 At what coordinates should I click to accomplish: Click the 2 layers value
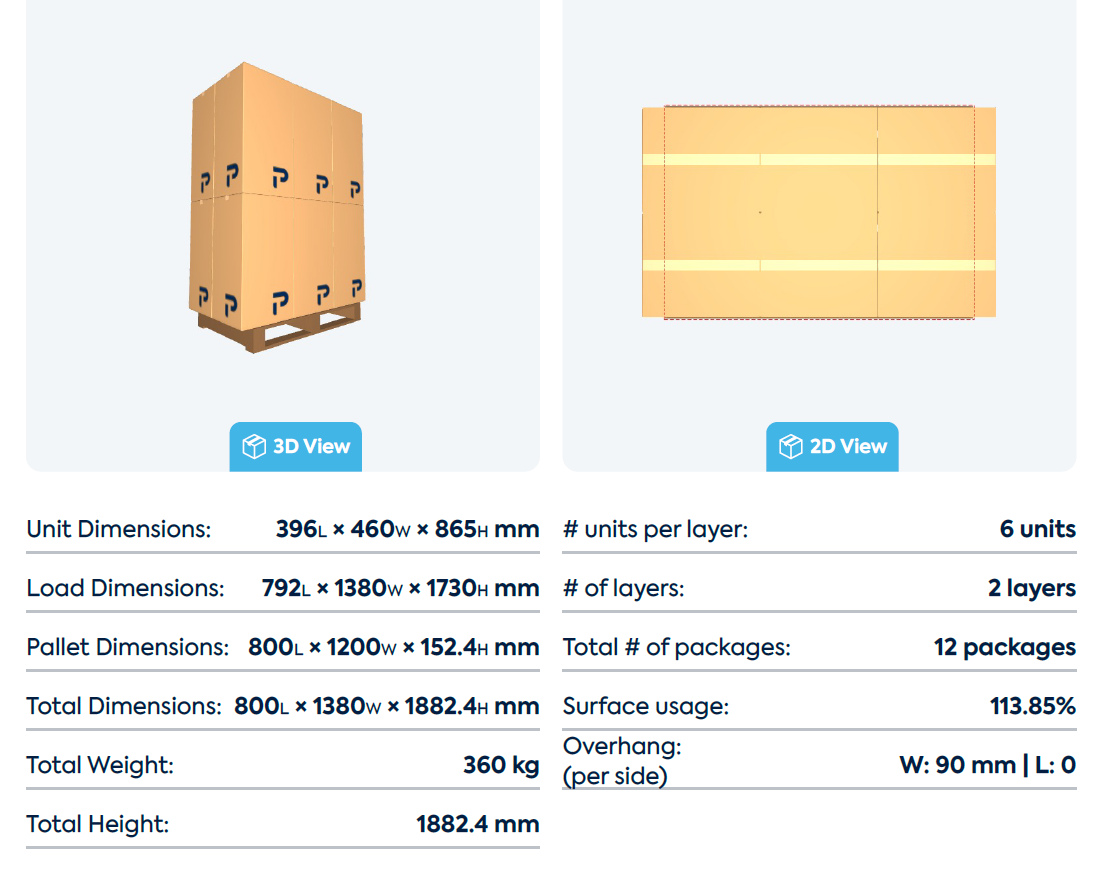tap(1032, 588)
